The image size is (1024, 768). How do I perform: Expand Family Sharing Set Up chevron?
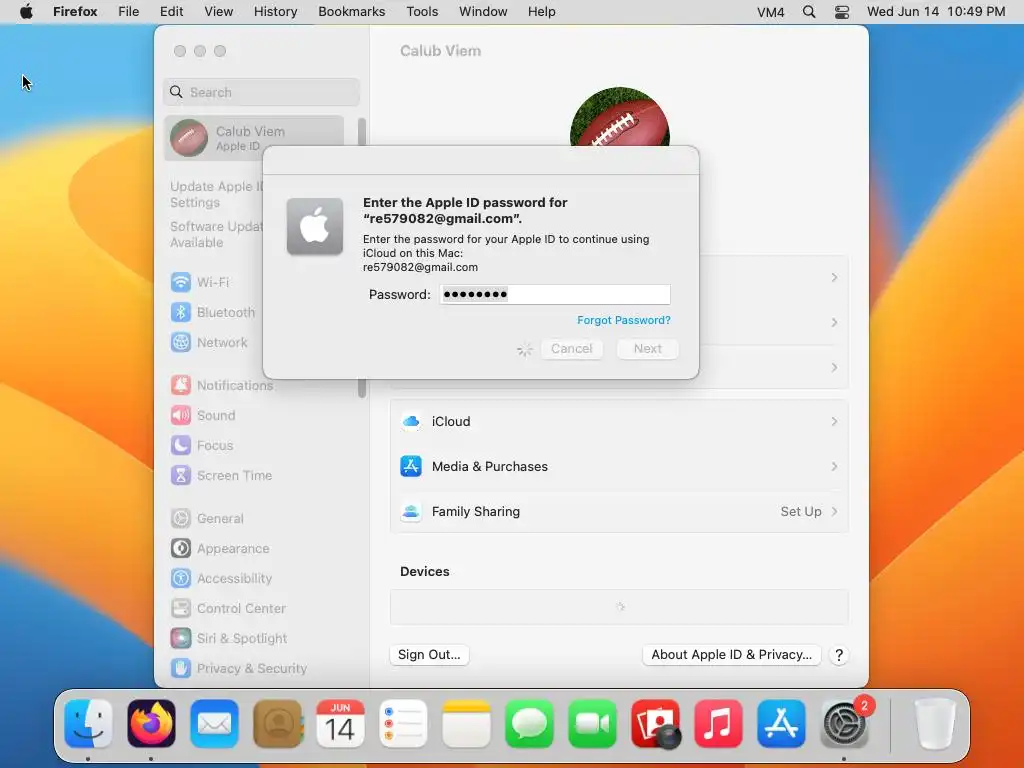point(834,511)
